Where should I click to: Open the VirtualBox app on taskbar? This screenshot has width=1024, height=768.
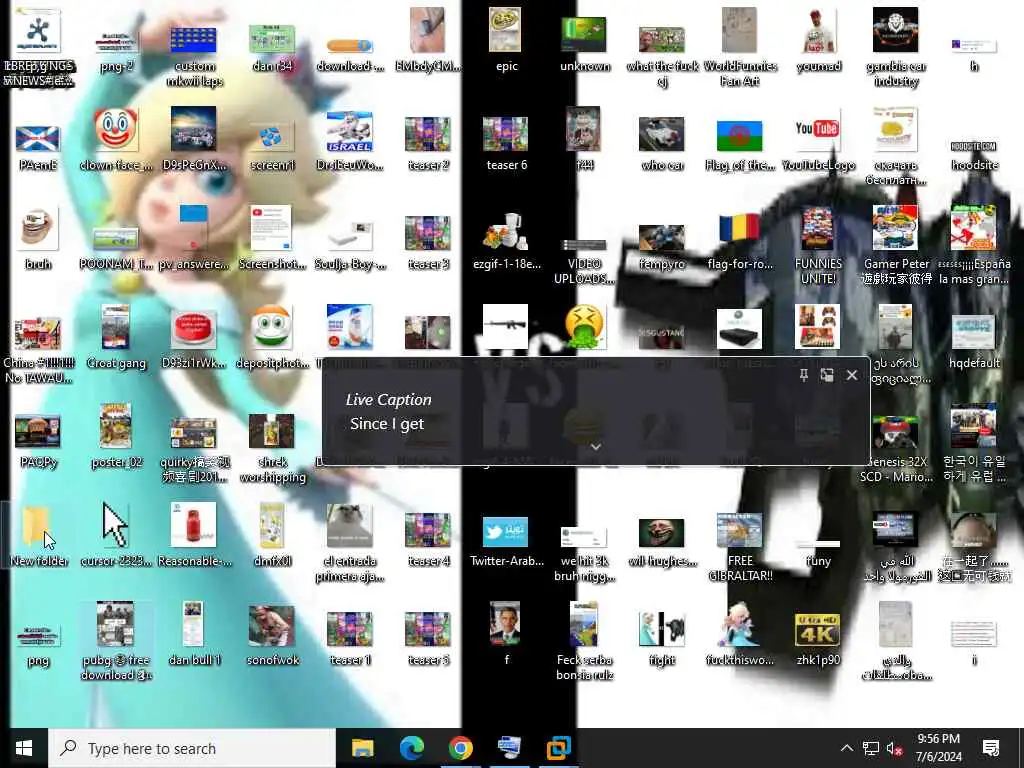coord(558,748)
